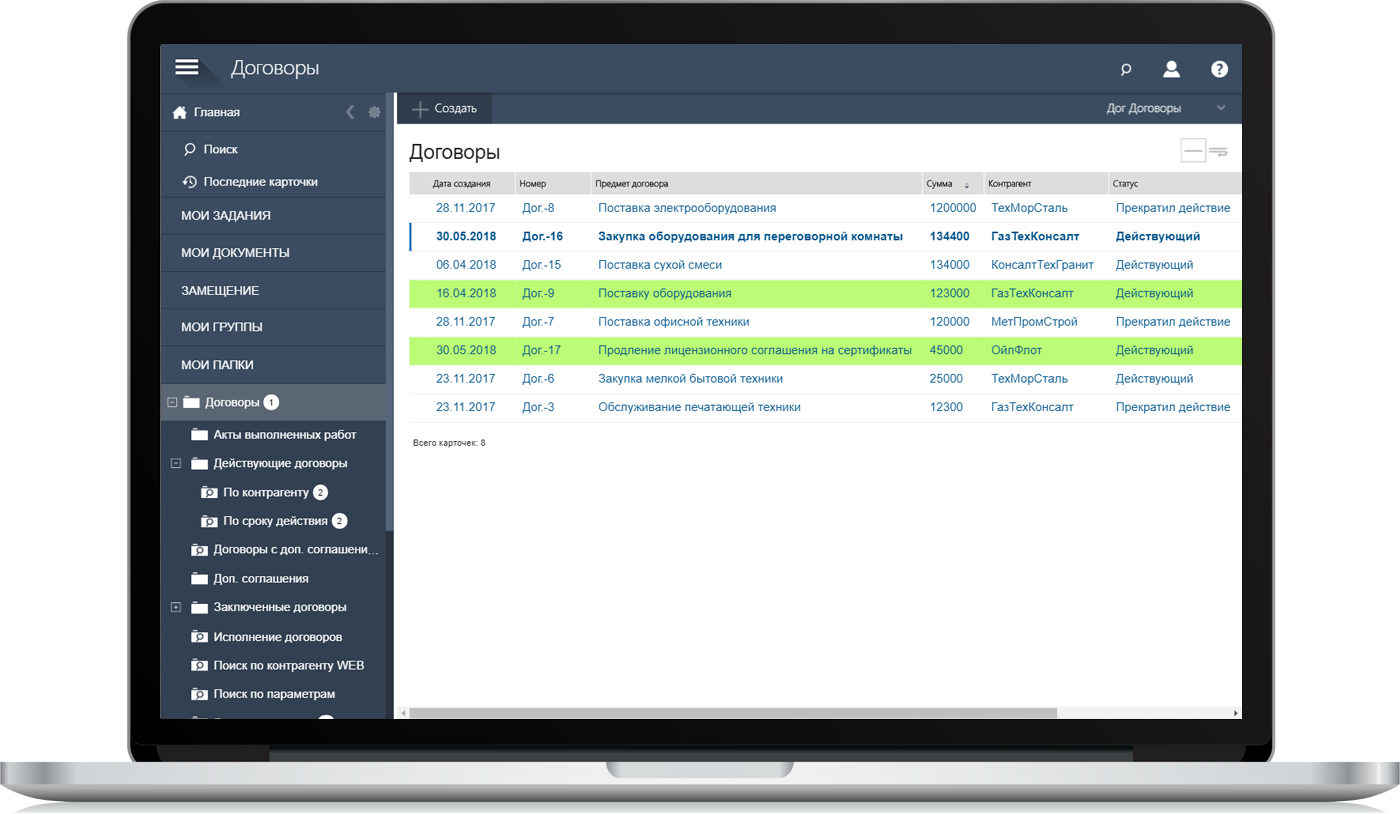The width and height of the screenshot is (1400, 814).
Task: Open Закупка оборудования для переговорной комнаты
Action: point(751,237)
